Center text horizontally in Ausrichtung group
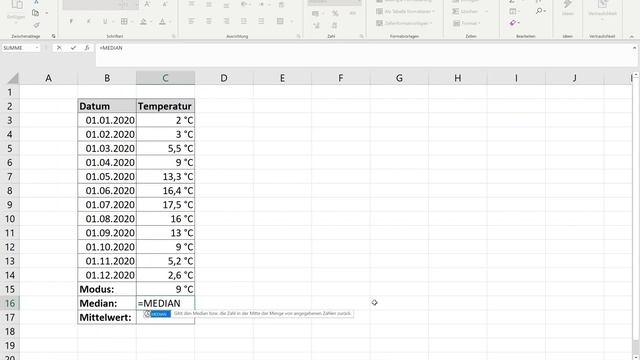 [x=209, y=21]
